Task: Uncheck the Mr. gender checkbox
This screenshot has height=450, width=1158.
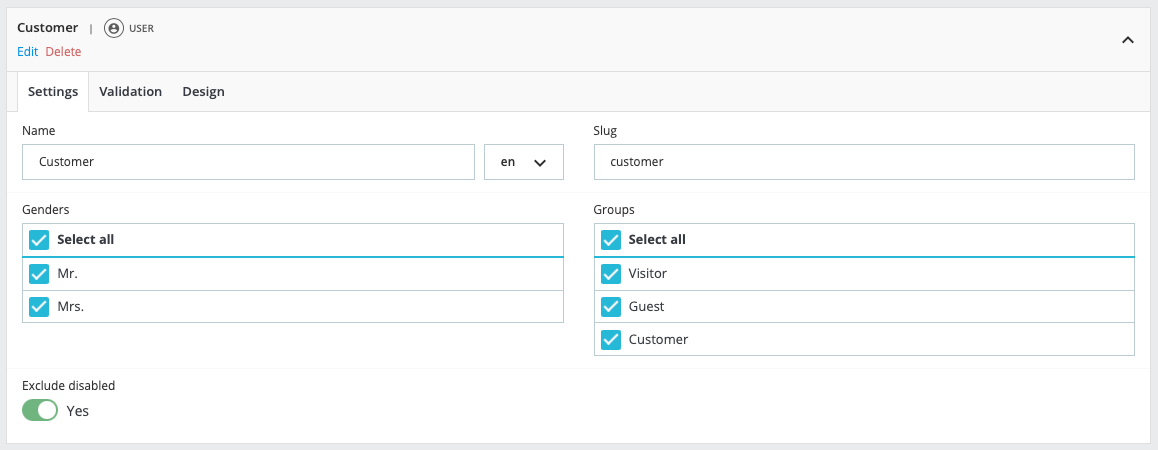Action: tap(39, 274)
